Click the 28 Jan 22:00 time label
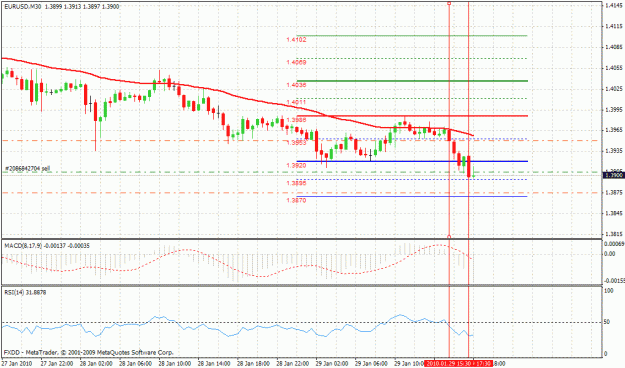Screen dimensions: 625x368 click(293, 364)
